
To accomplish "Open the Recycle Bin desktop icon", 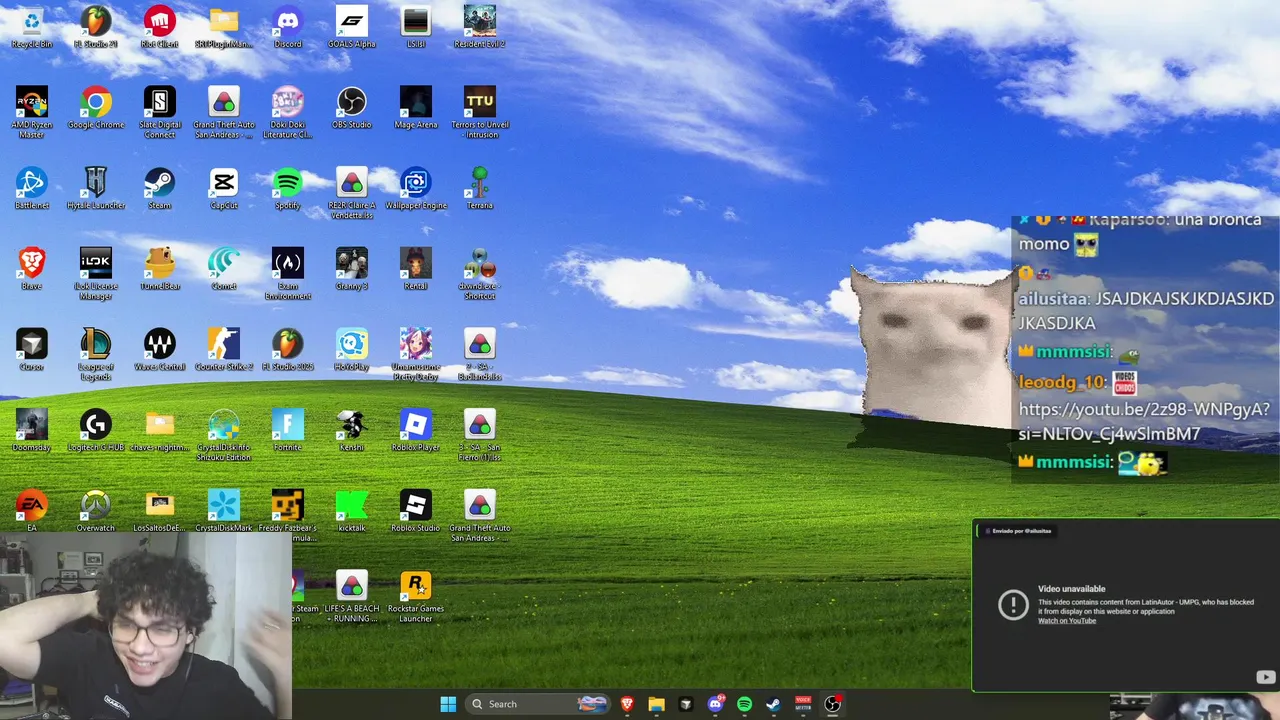I will (32, 26).
